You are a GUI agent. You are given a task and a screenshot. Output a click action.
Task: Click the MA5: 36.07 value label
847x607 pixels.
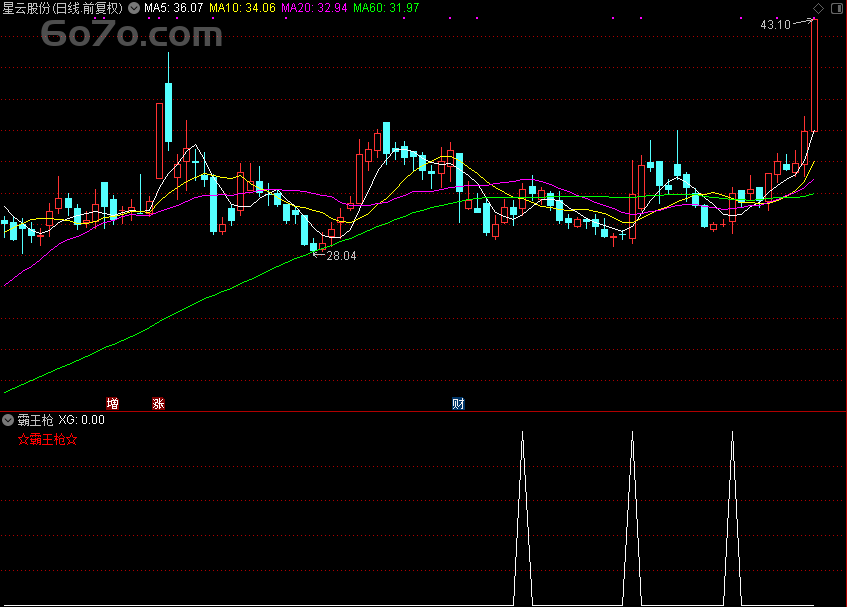pyautogui.click(x=173, y=8)
